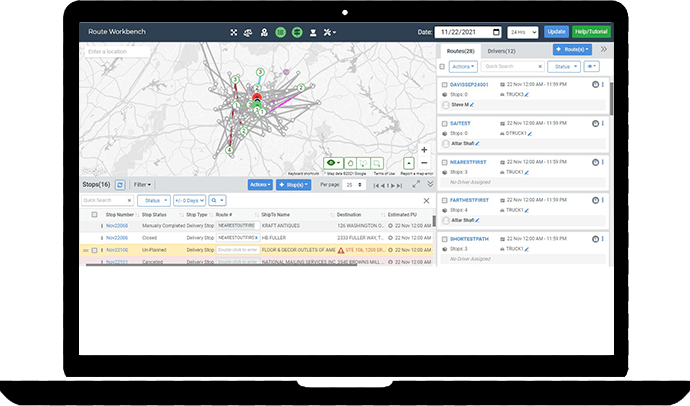Expand the stops Status filter dropdown
The height and width of the screenshot is (406, 690).
tap(153, 200)
